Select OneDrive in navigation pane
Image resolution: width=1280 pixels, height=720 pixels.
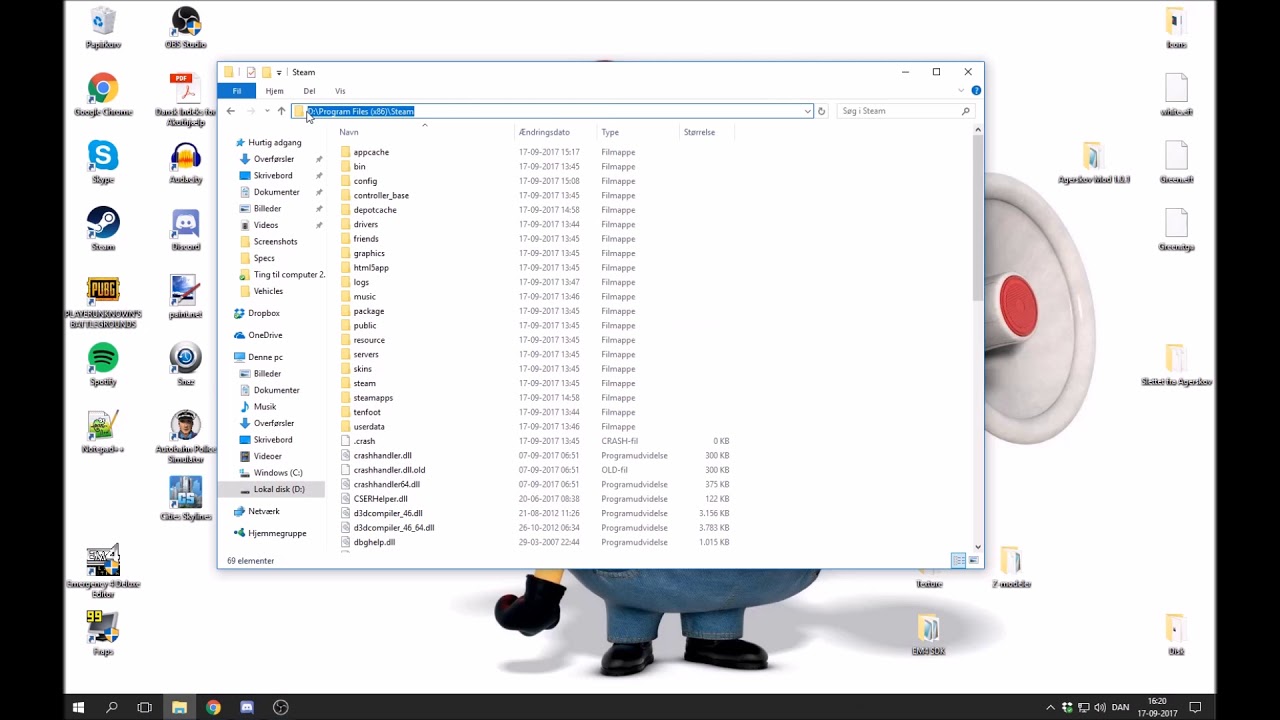point(265,335)
